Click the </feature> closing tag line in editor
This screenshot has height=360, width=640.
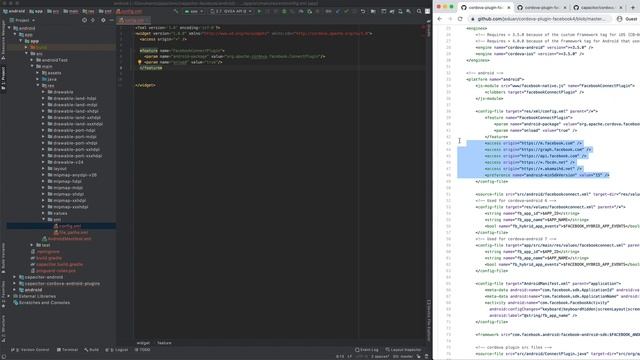[151, 68]
